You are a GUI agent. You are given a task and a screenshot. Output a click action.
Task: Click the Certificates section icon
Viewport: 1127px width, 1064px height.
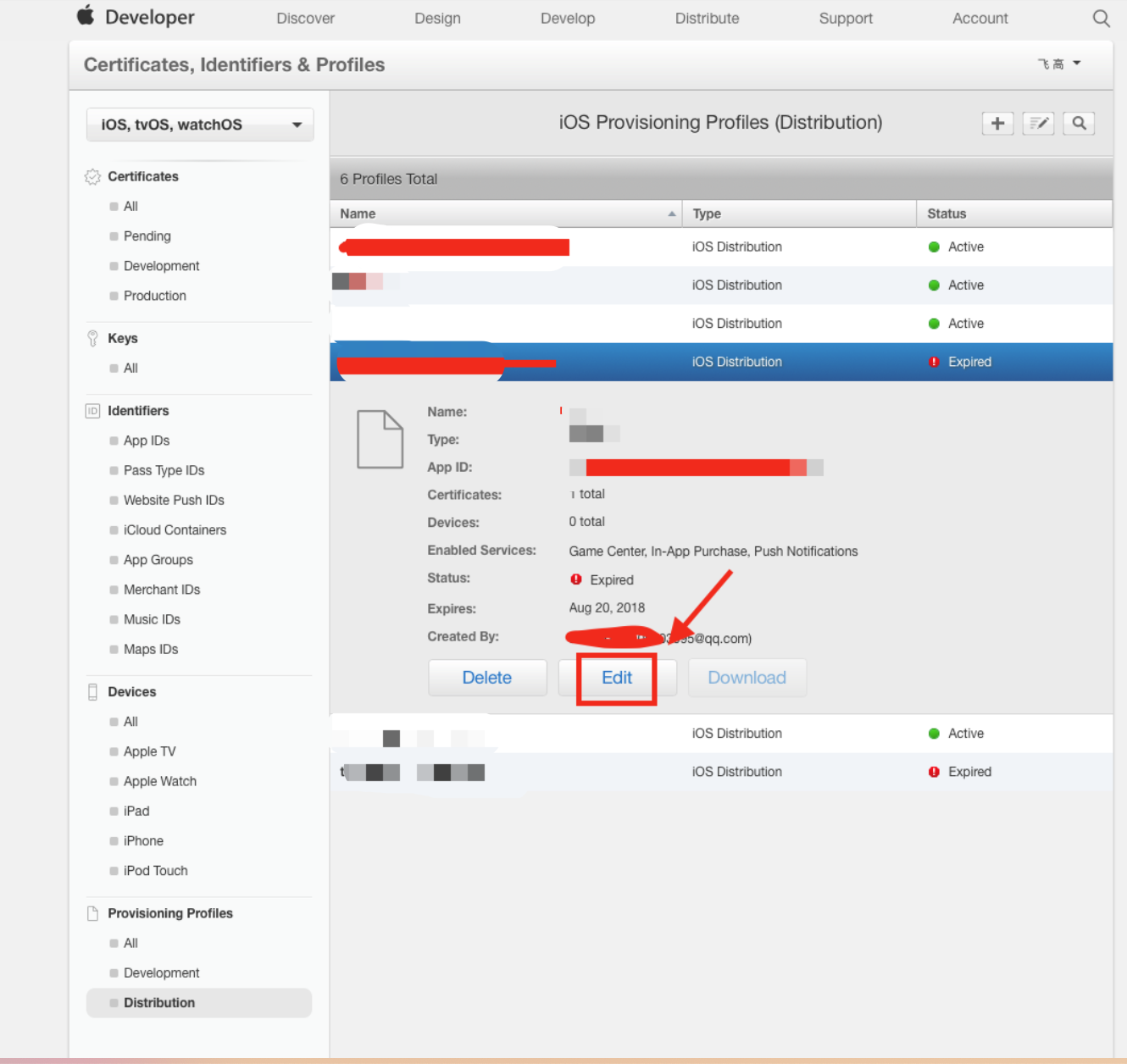92,177
